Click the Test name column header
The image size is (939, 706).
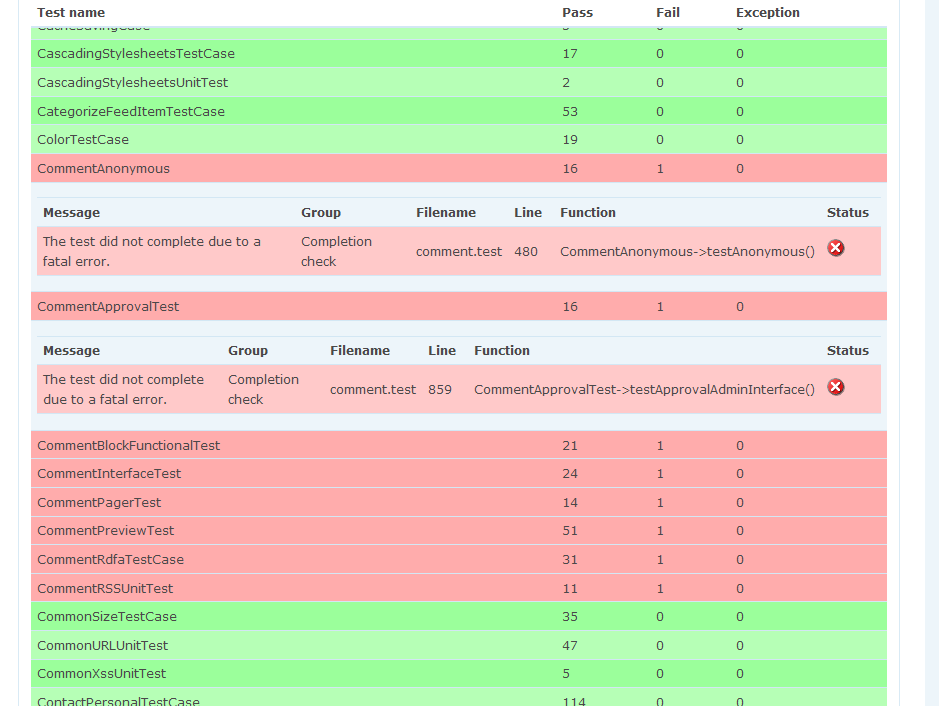(71, 13)
